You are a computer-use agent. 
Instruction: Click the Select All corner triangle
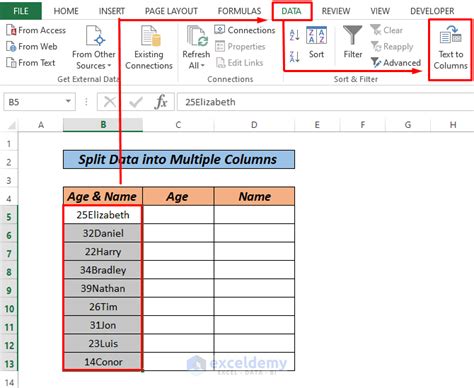(x=11, y=125)
